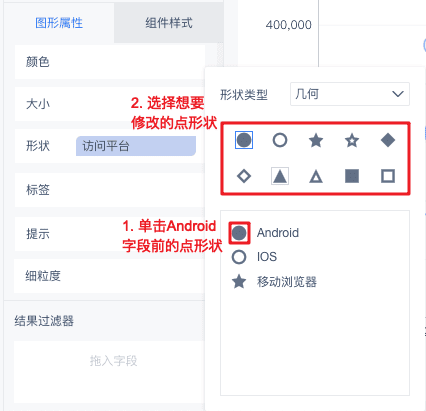Click the 颜色 property row

tap(110, 62)
